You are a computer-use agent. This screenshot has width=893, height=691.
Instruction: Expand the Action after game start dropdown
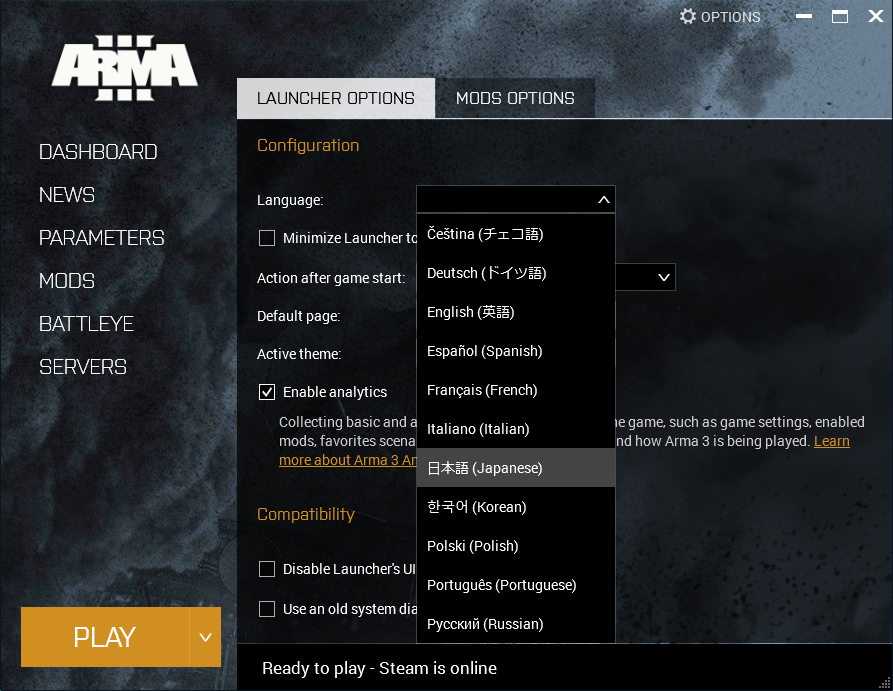pos(663,277)
